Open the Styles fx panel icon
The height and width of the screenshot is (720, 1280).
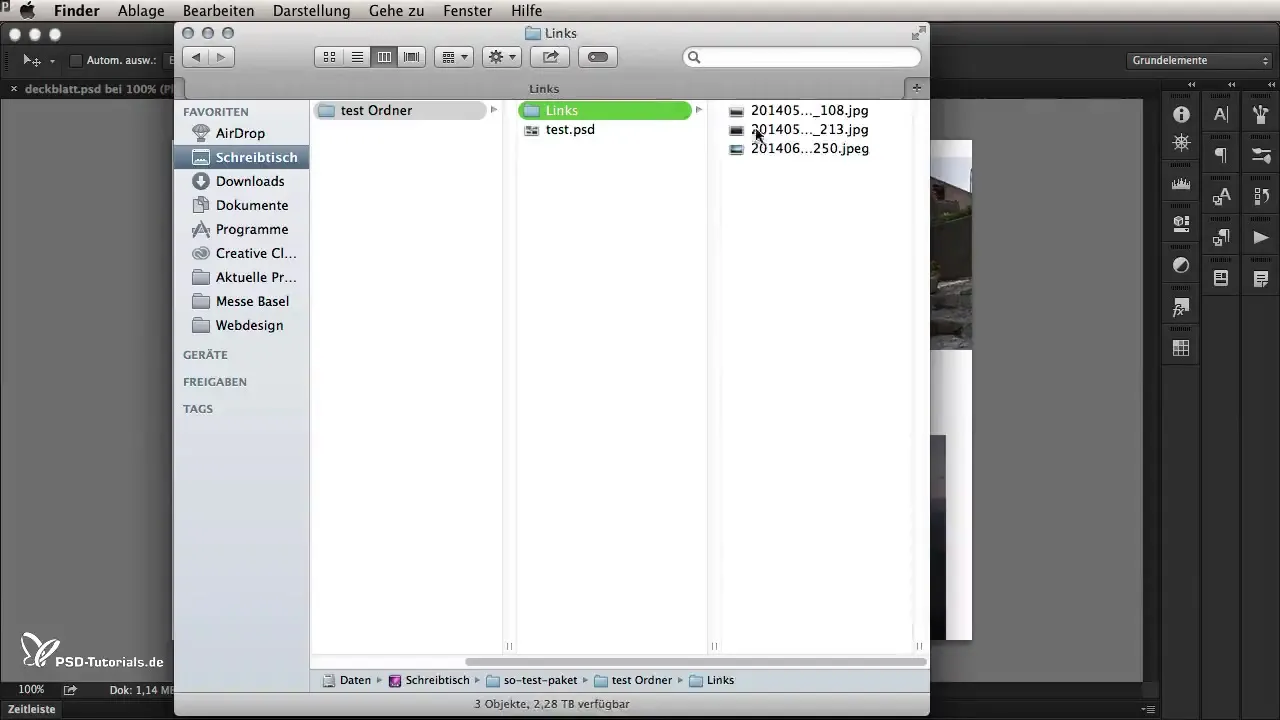pyautogui.click(x=1181, y=307)
